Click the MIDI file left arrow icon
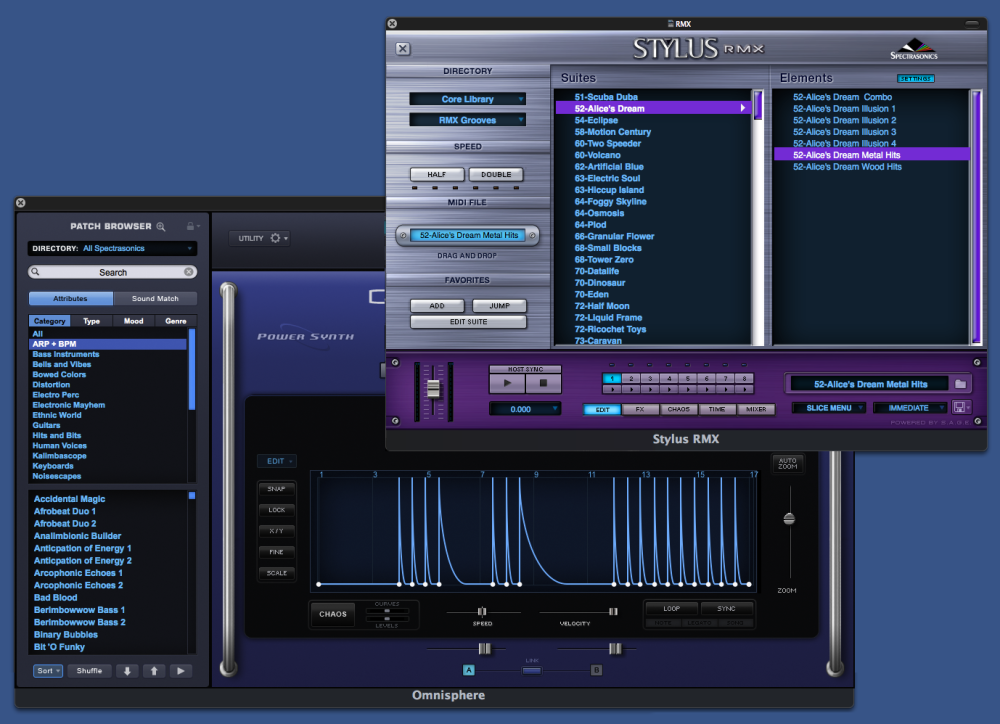 tap(402, 235)
